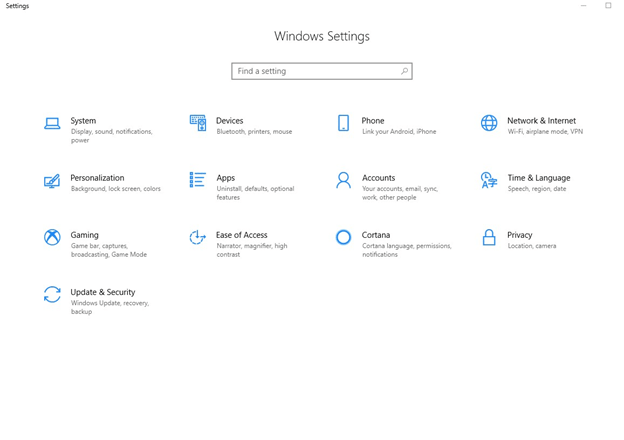The image size is (624, 440).
Task: Open Time & Language title
Action: [539, 178]
